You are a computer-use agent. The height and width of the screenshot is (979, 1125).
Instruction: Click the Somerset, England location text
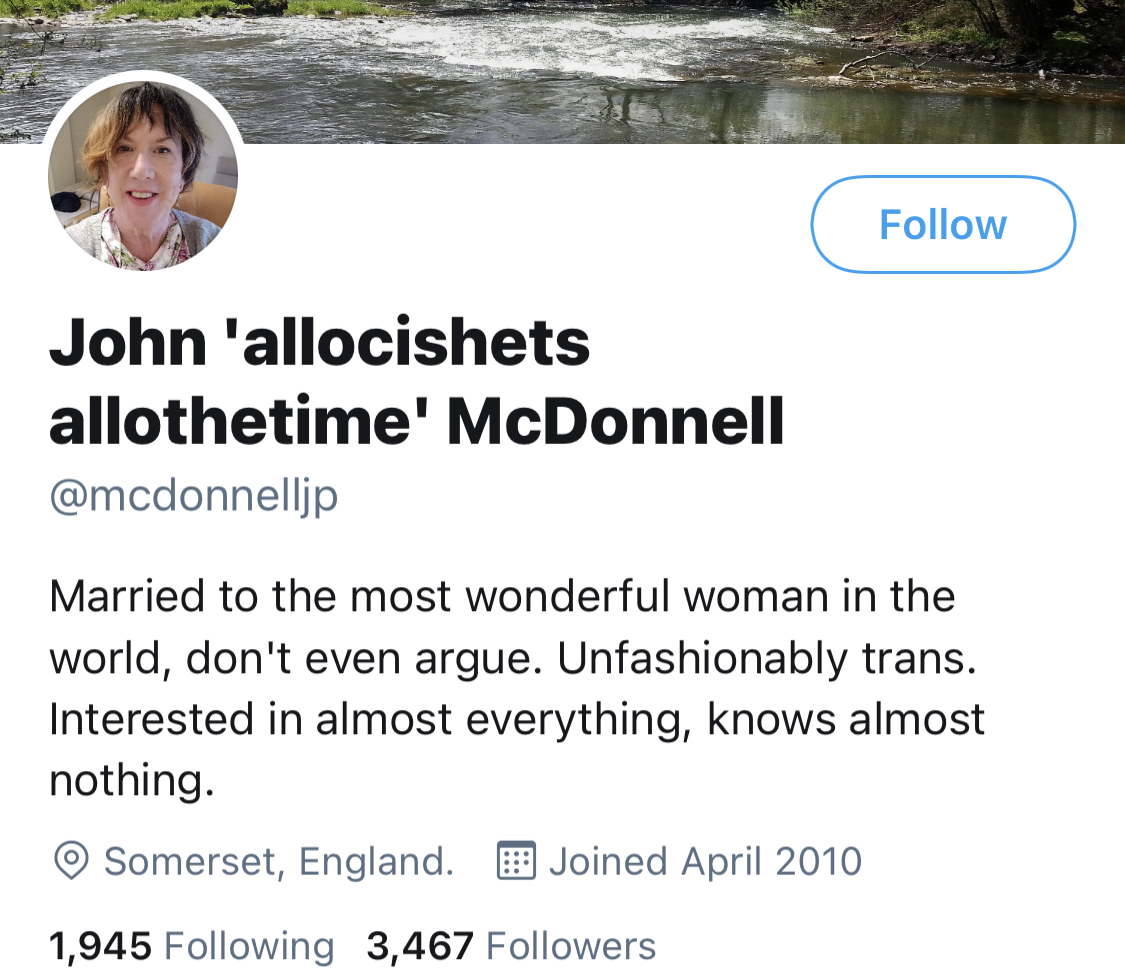tap(279, 861)
